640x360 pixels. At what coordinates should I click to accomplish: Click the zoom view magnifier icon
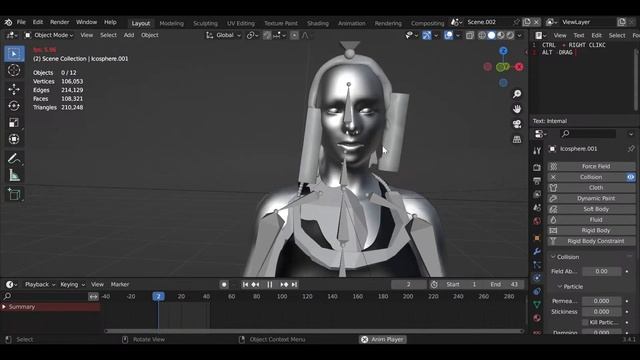[517, 94]
